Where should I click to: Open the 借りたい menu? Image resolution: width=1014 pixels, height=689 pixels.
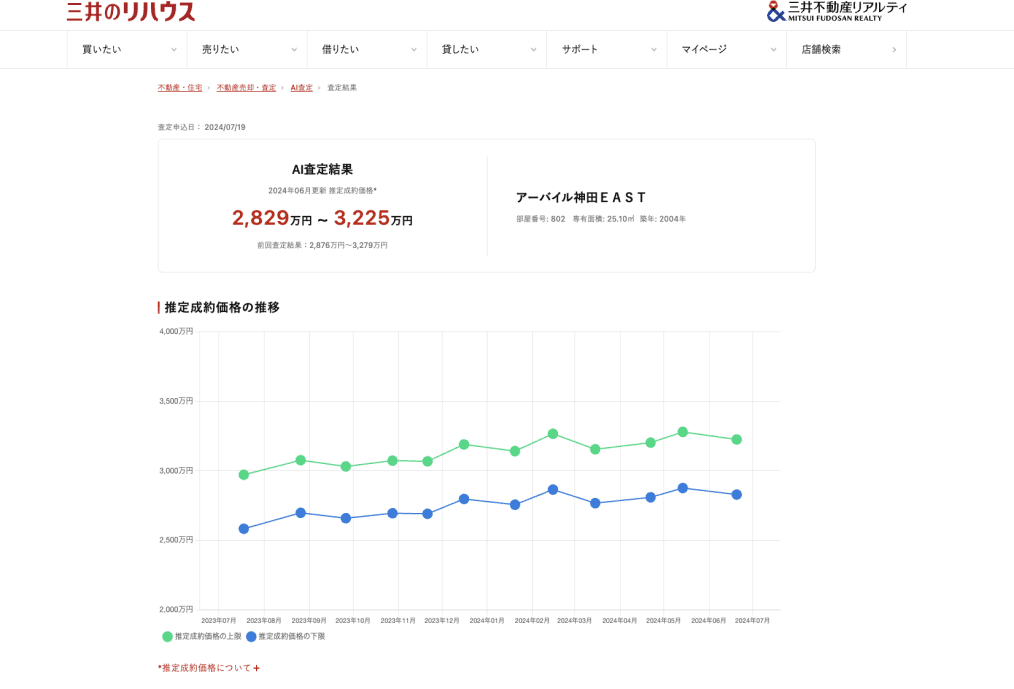point(367,49)
